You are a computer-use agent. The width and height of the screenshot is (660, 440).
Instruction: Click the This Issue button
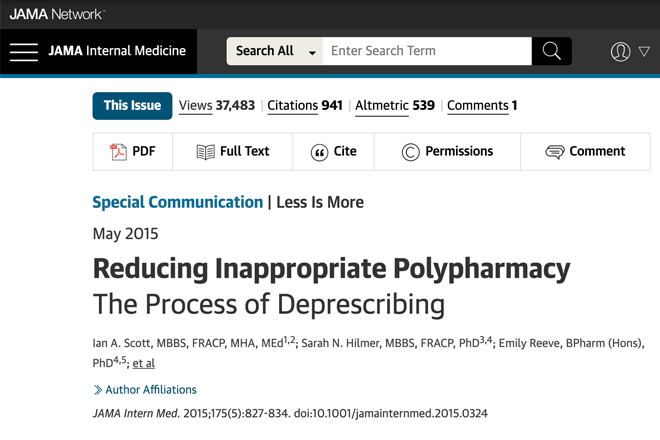tap(132, 106)
